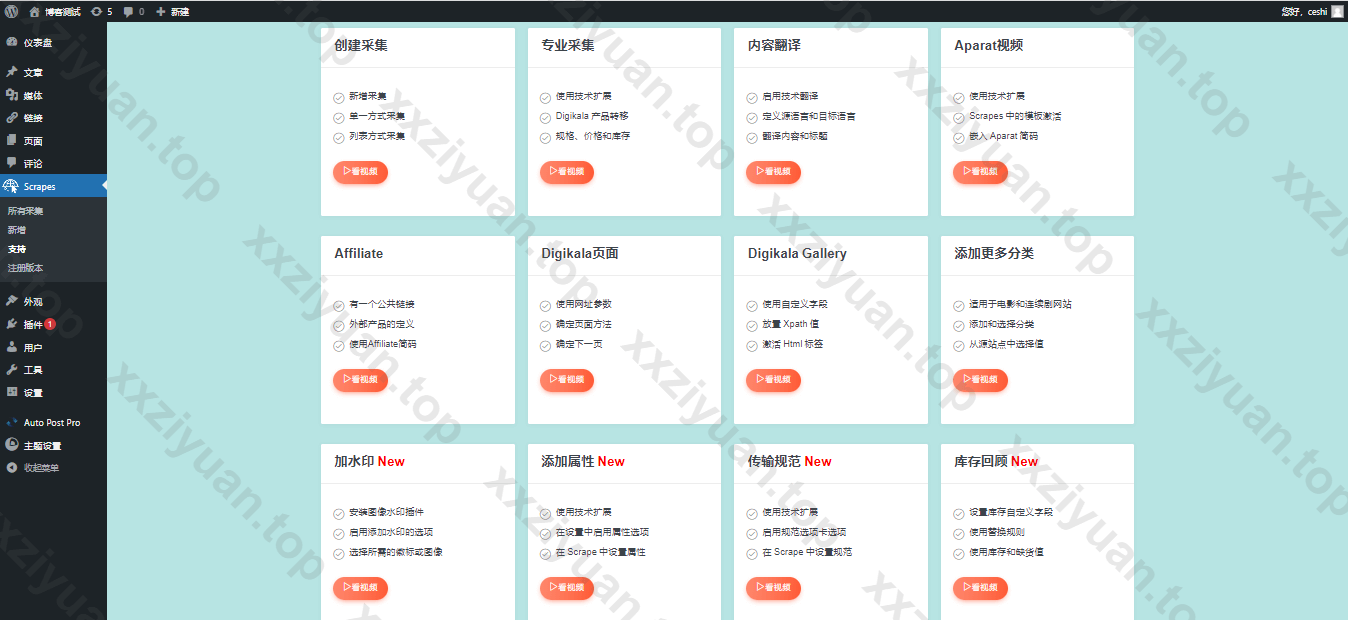Open the Auto Post Pro menu
This screenshot has width=1348, height=620.
[51, 423]
